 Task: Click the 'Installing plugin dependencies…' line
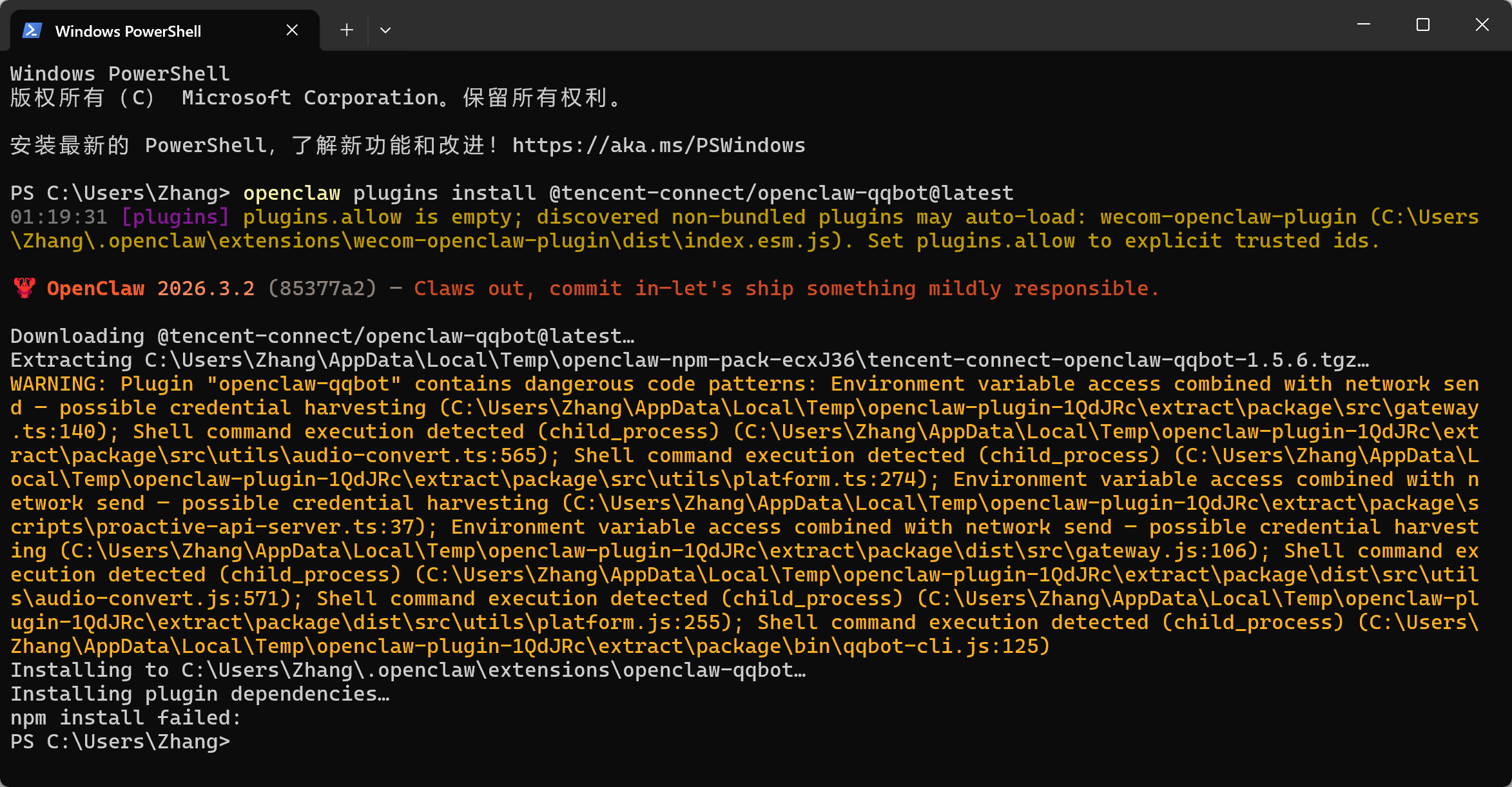point(200,694)
